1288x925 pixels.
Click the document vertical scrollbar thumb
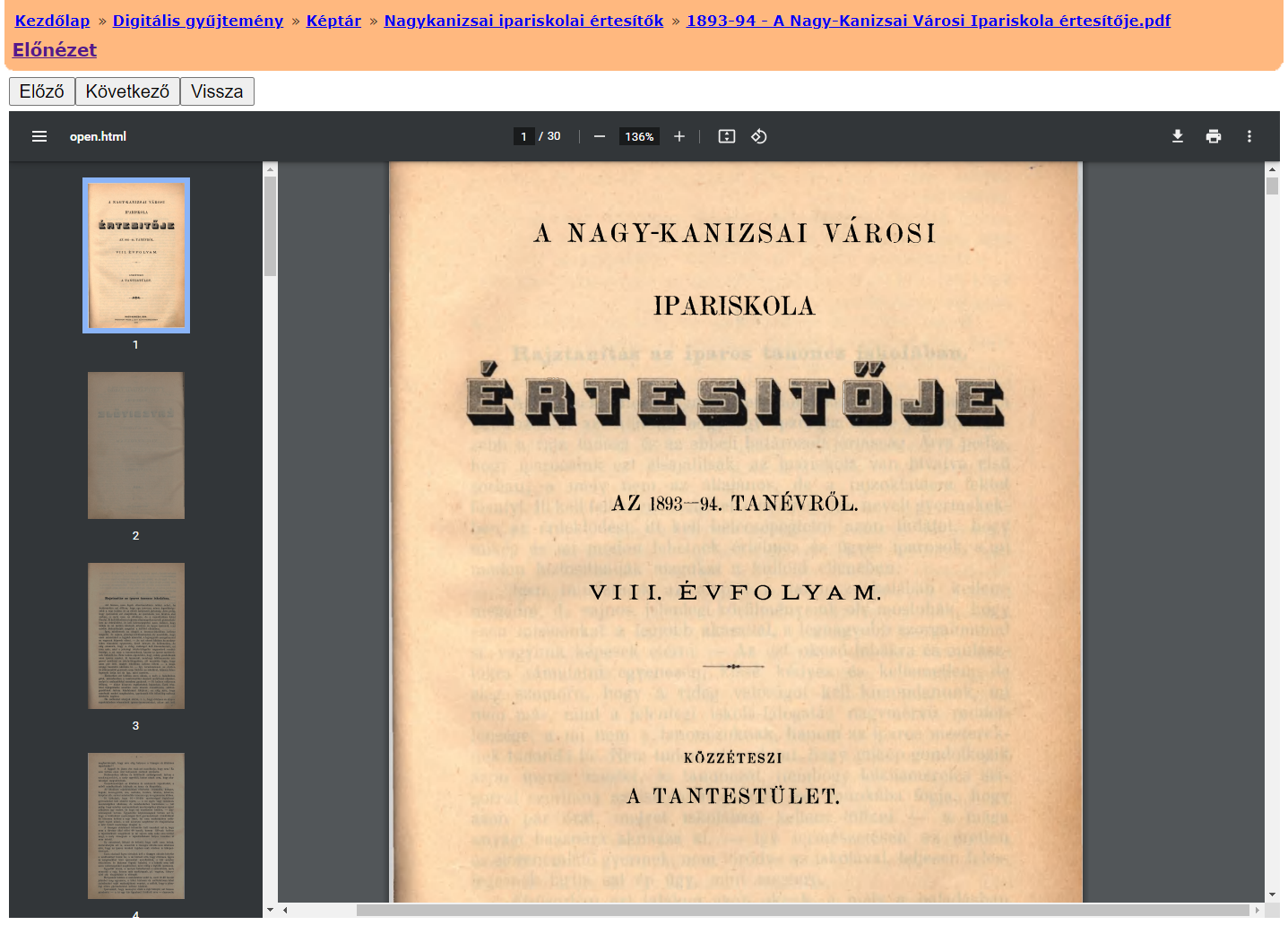[x=1272, y=186]
